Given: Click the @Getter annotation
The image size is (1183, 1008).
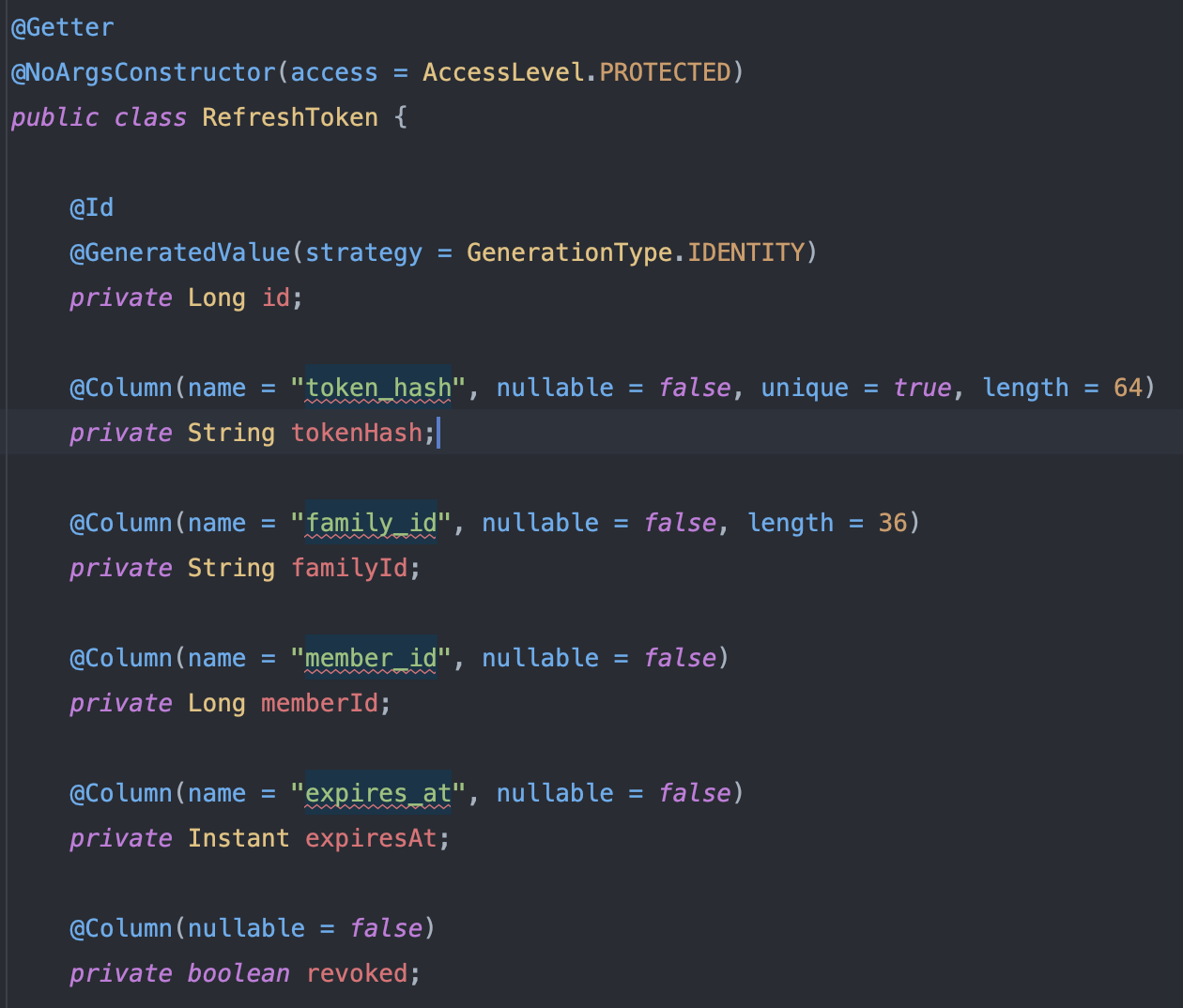Looking at the screenshot, I should [x=62, y=27].
